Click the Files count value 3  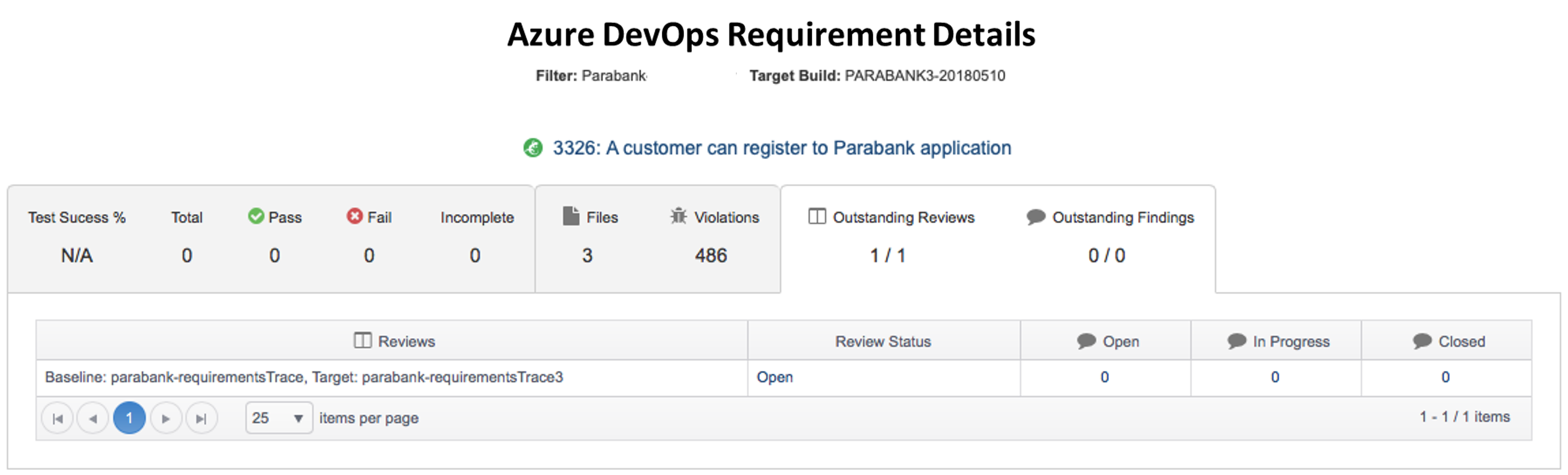point(587,255)
